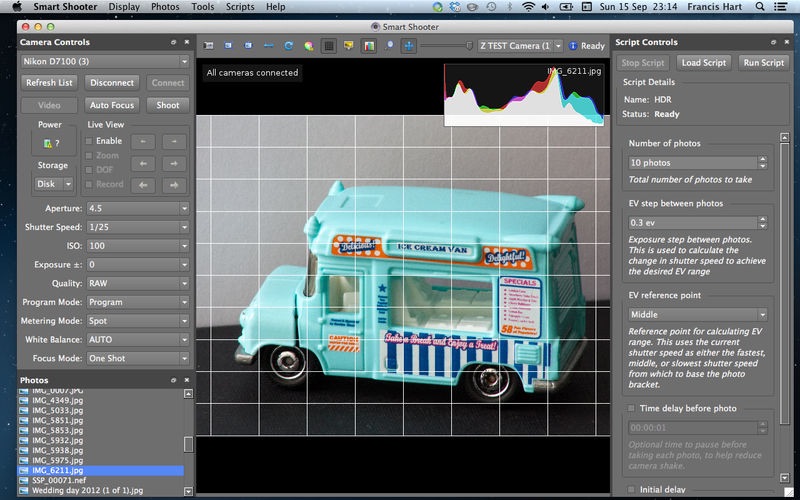The image size is (800, 500).
Task: Open the Tools menu
Action: (x=203, y=7)
